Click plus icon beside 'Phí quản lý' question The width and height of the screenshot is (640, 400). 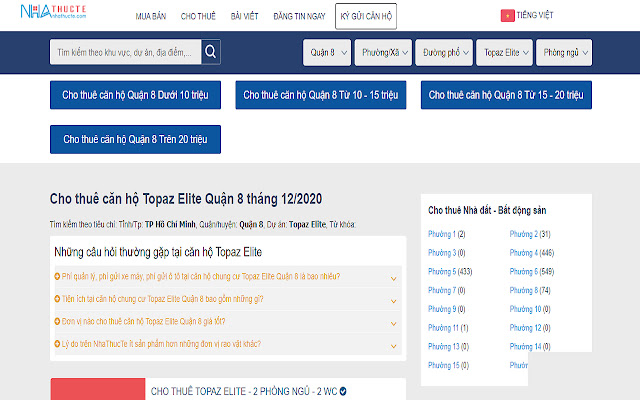click(x=57, y=276)
